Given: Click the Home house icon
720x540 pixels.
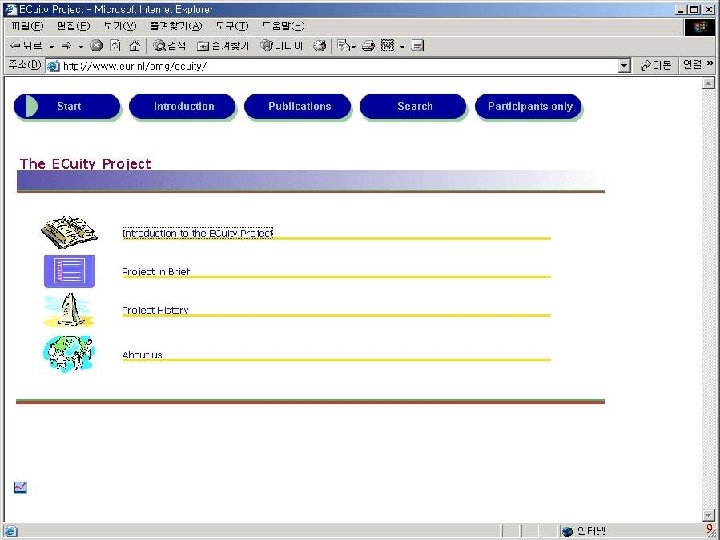Looking at the screenshot, I should pos(135,45).
